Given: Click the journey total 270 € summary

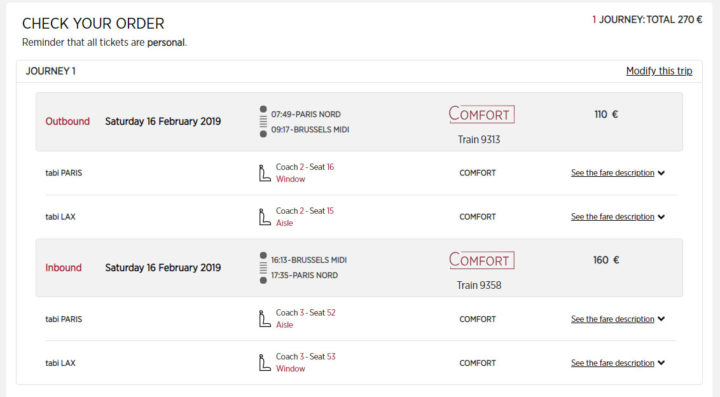Looking at the screenshot, I should pos(647,20).
